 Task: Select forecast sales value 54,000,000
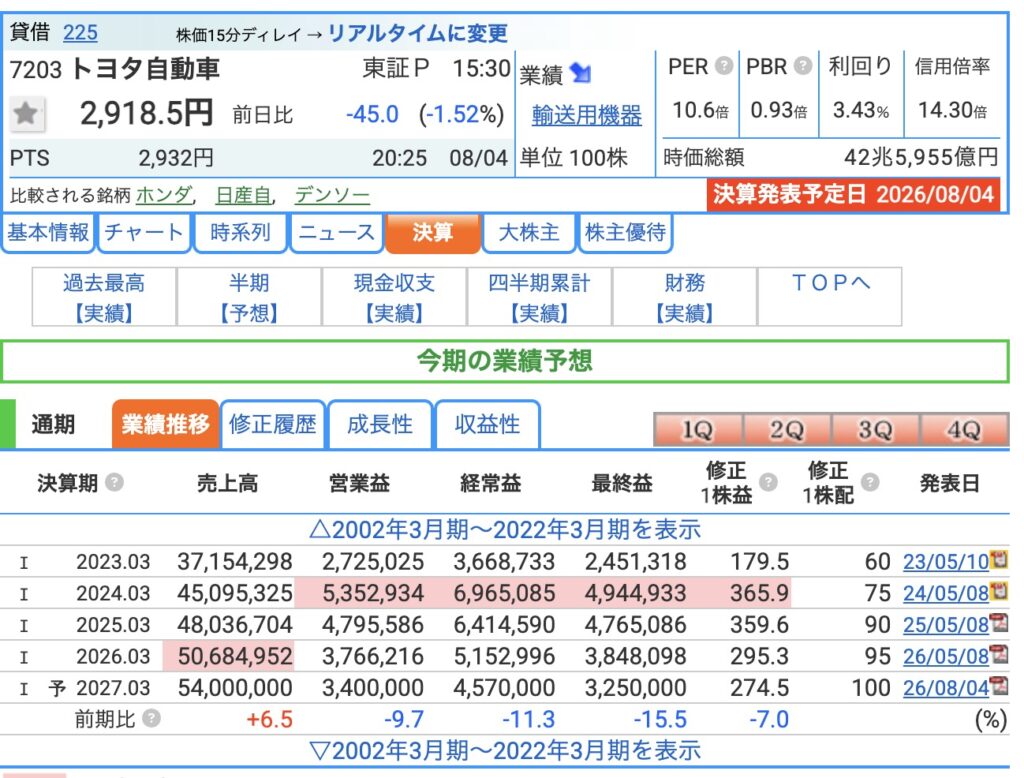click(235, 687)
